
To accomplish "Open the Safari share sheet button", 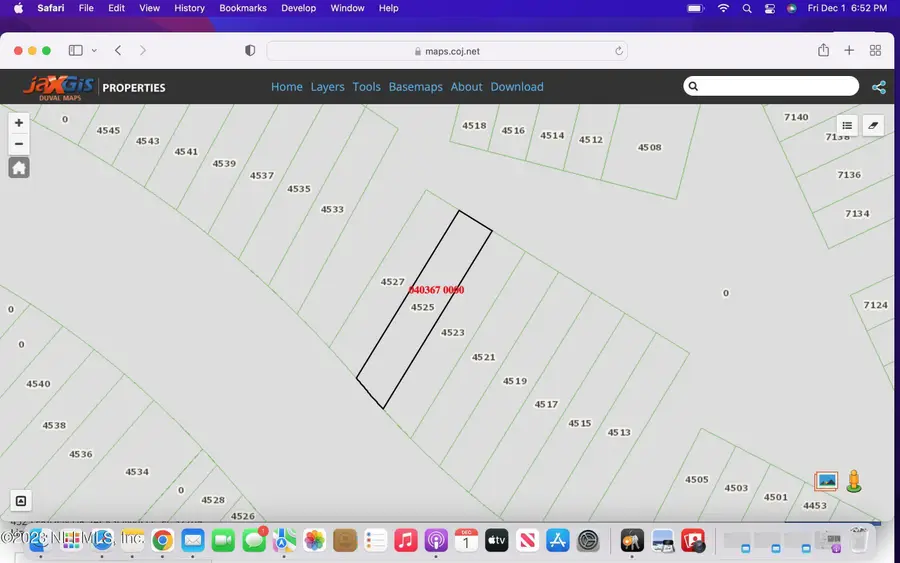I will (x=824, y=50).
